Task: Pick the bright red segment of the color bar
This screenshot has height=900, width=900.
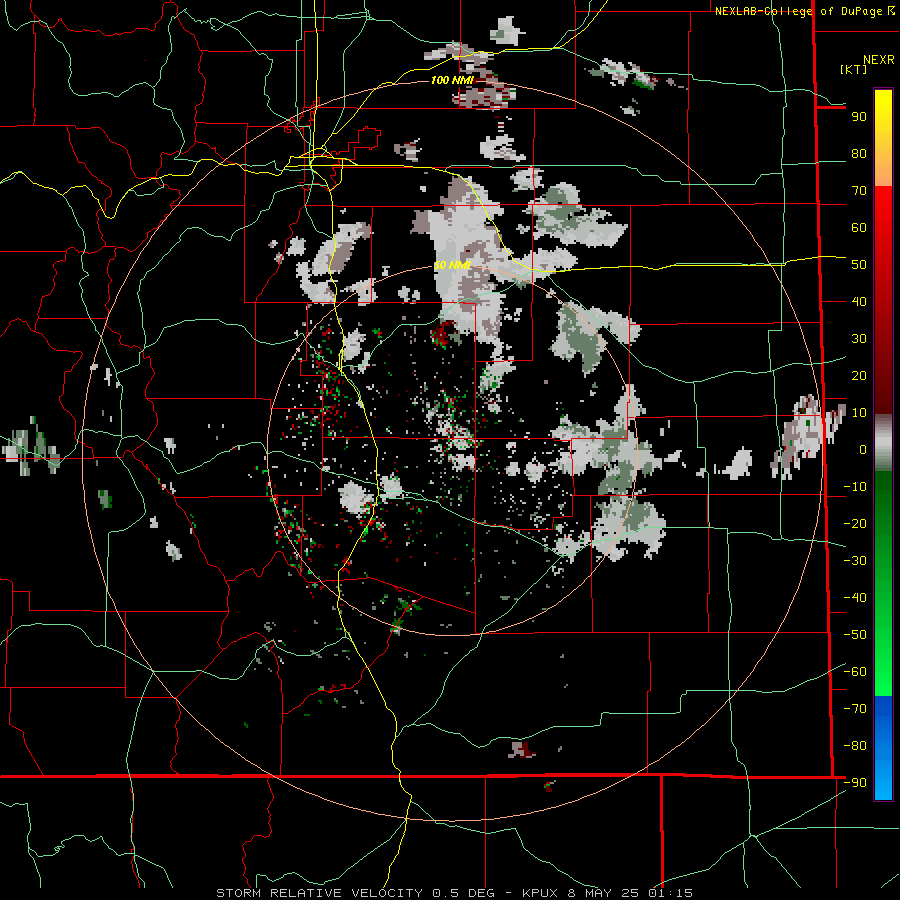Action: click(883, 215)
